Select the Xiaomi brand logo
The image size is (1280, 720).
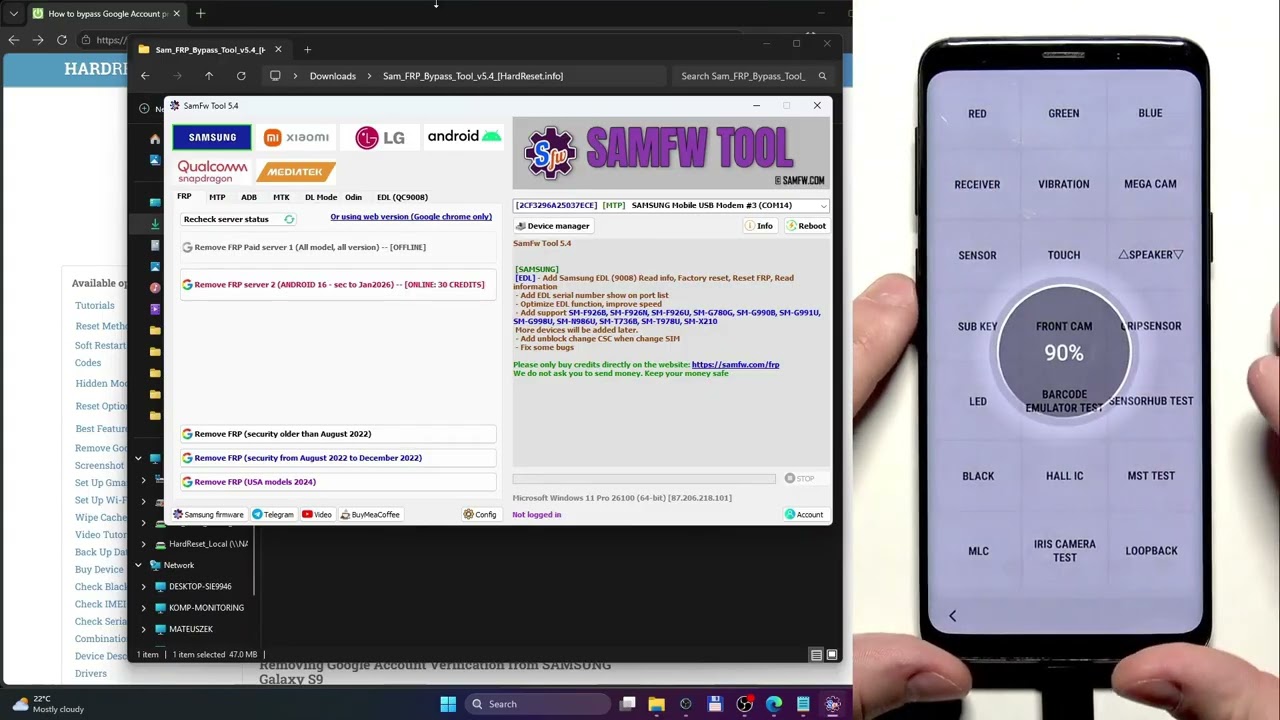296,137
